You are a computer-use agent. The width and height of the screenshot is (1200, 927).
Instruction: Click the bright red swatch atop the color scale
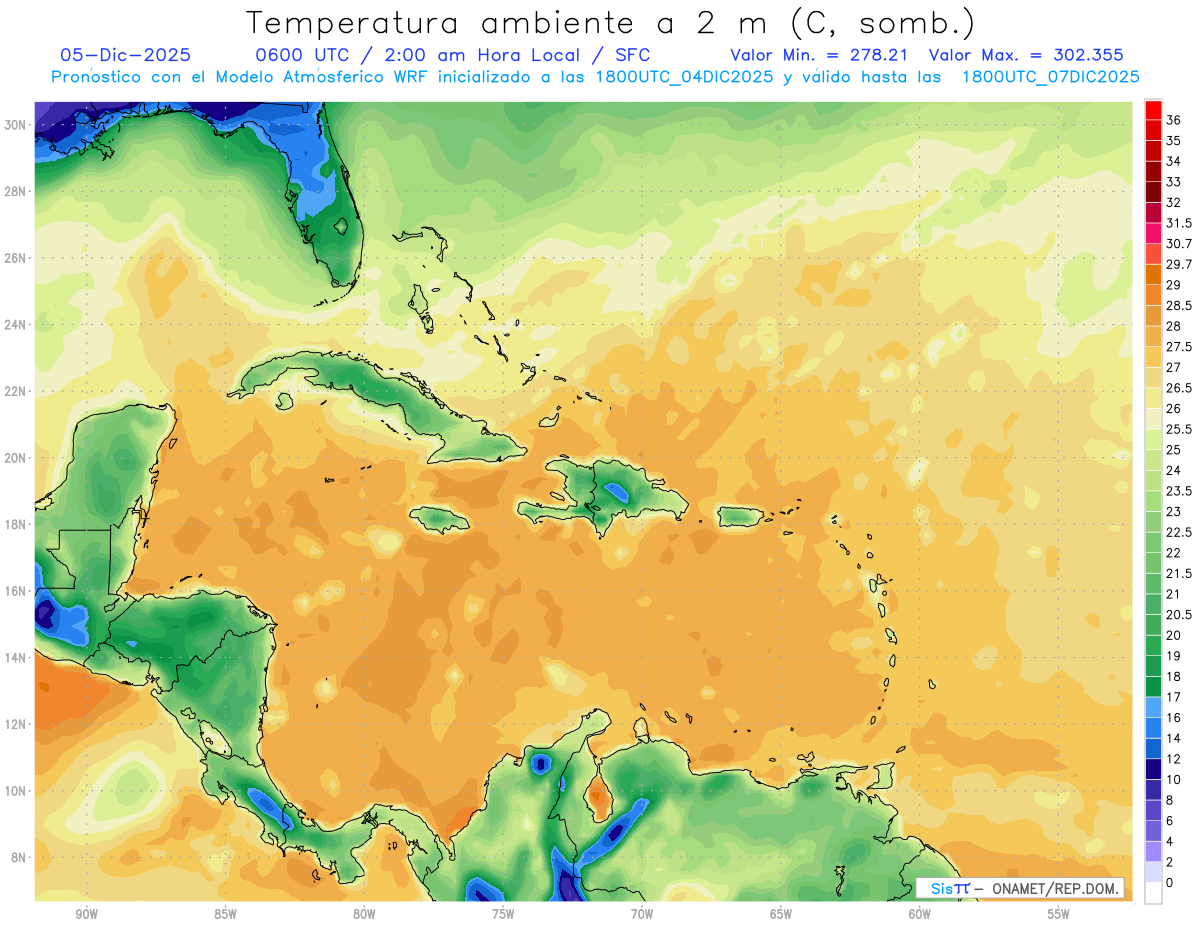[x=1153, y=110]
